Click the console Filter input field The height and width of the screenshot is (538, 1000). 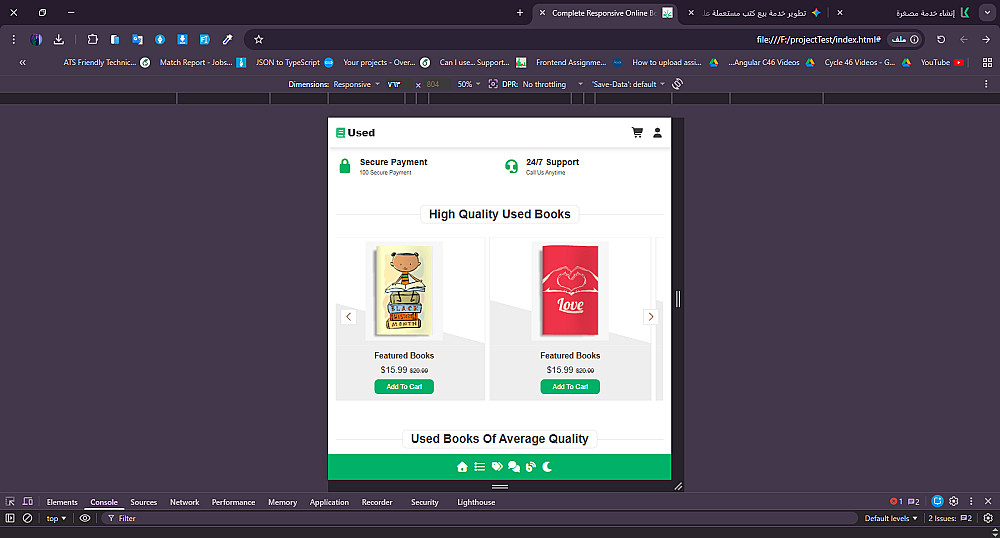478,518
